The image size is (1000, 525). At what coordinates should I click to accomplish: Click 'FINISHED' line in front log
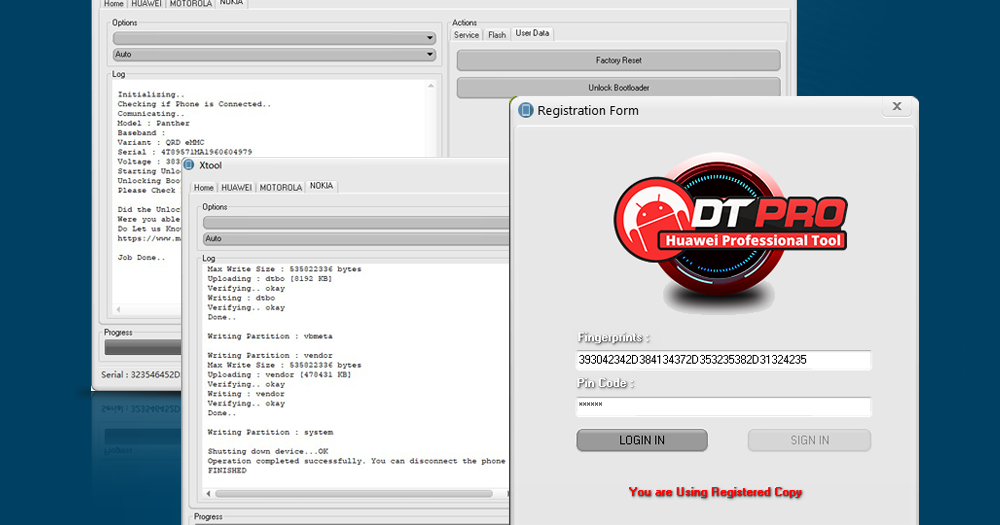(227, 471)
